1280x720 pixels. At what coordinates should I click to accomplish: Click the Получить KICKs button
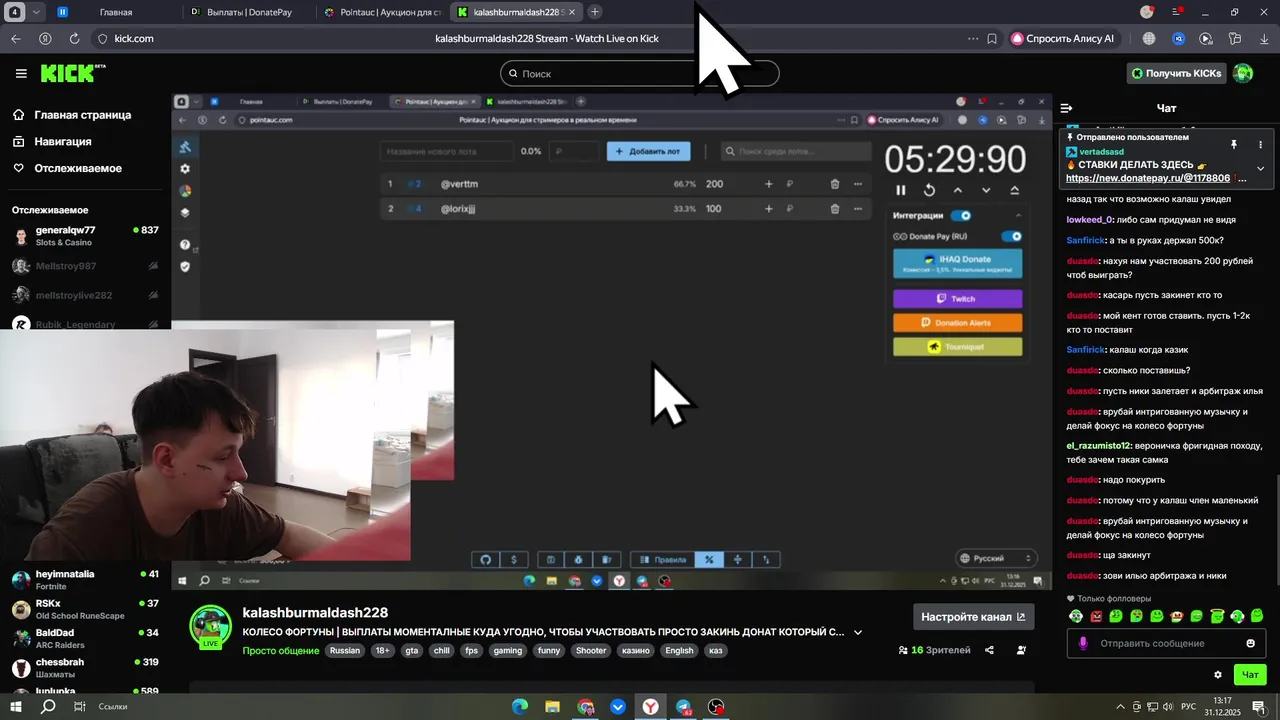[1177, 73]
